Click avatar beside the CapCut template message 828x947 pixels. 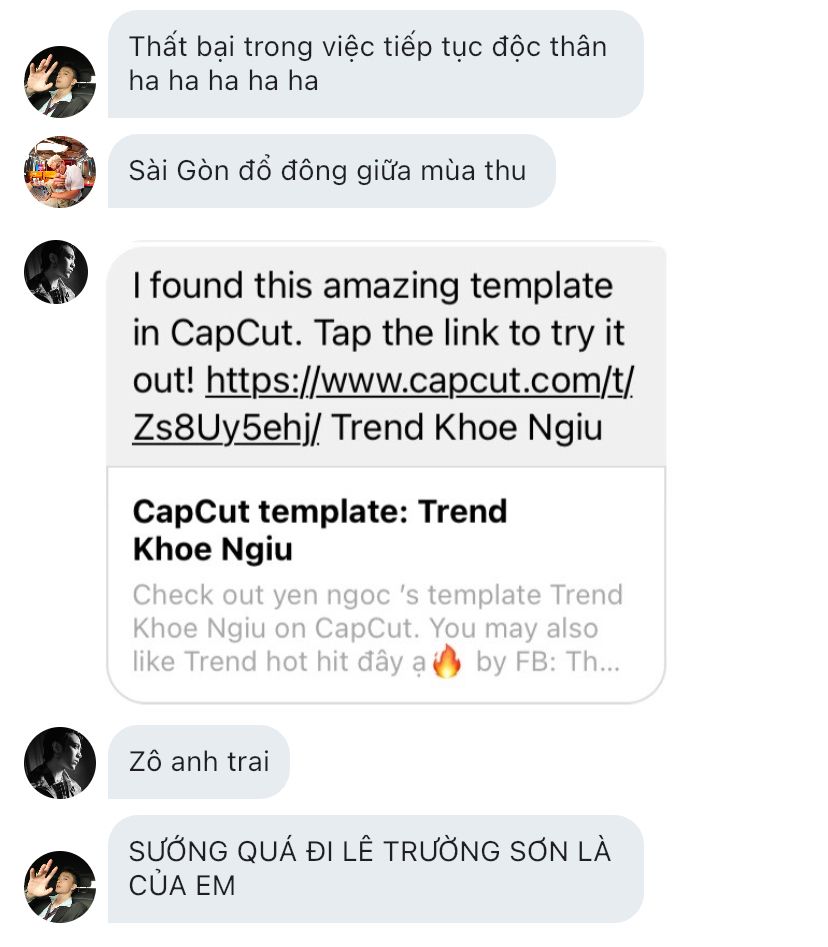(56, 272)
